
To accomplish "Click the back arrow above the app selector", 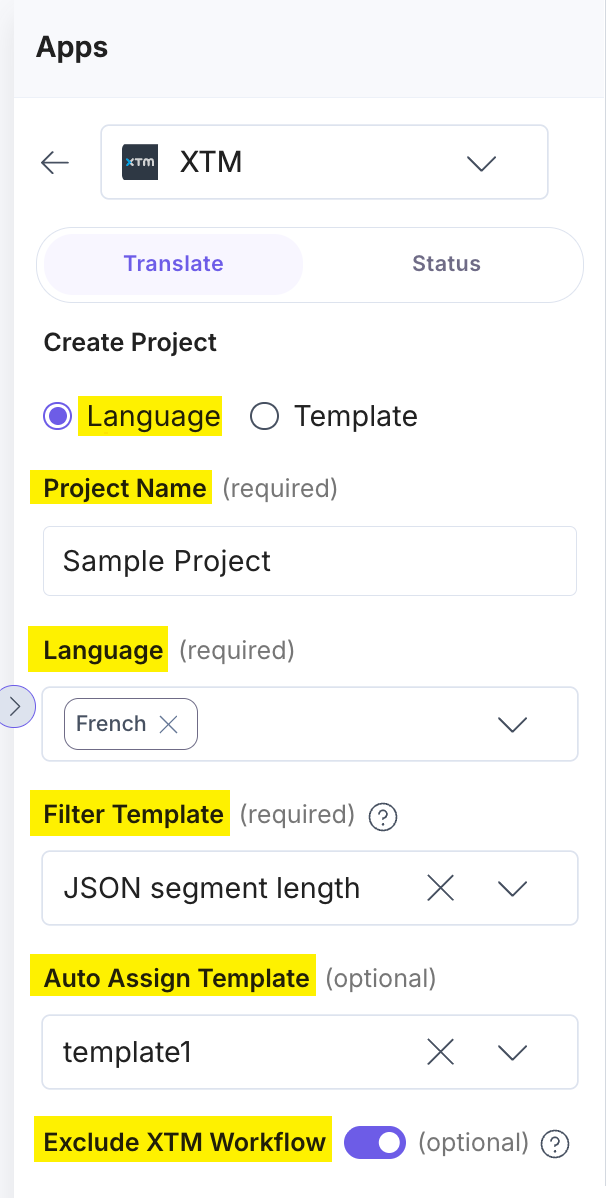I will pos(55,162).
